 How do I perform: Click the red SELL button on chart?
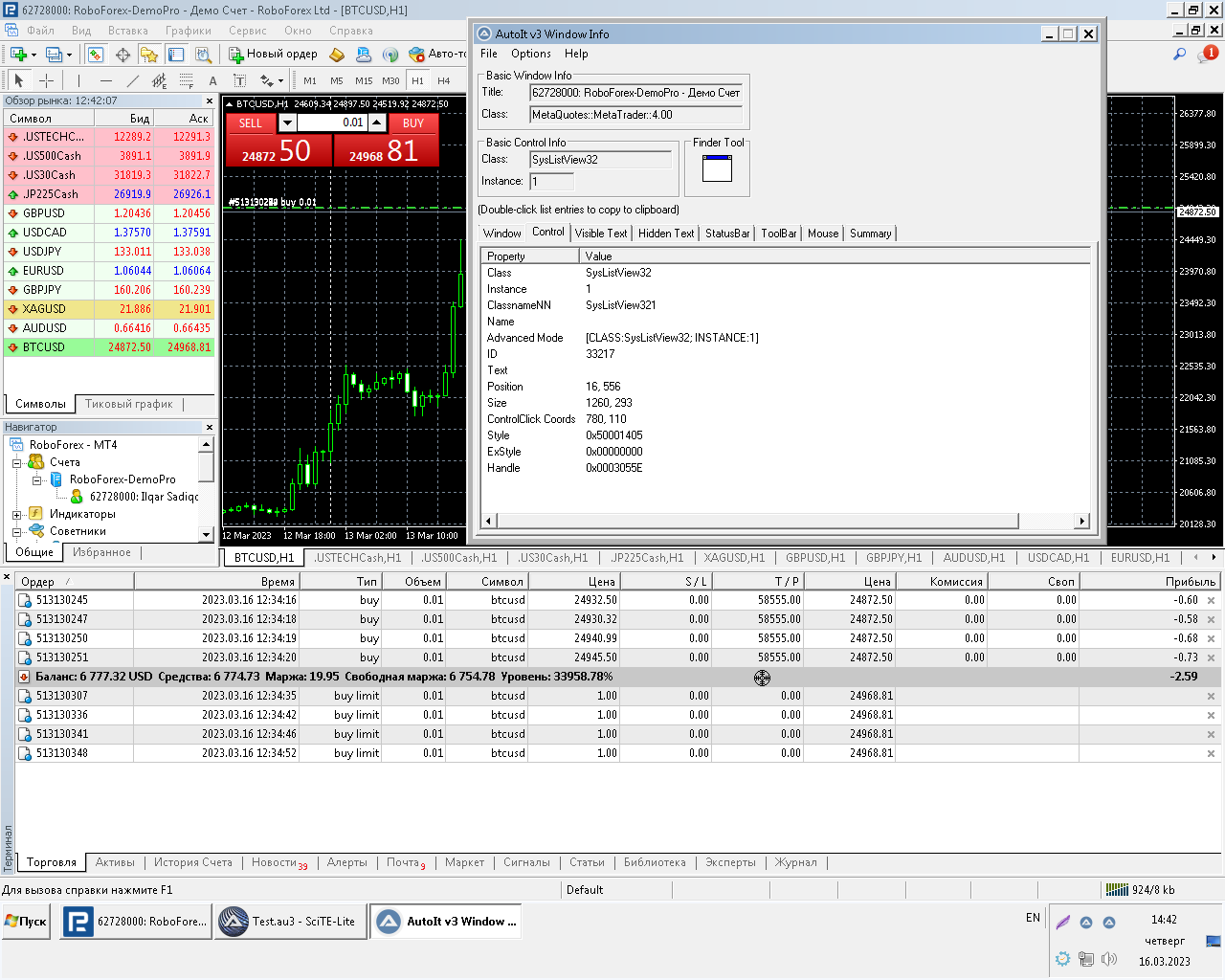pyautogui.click(x=251, y=123)
